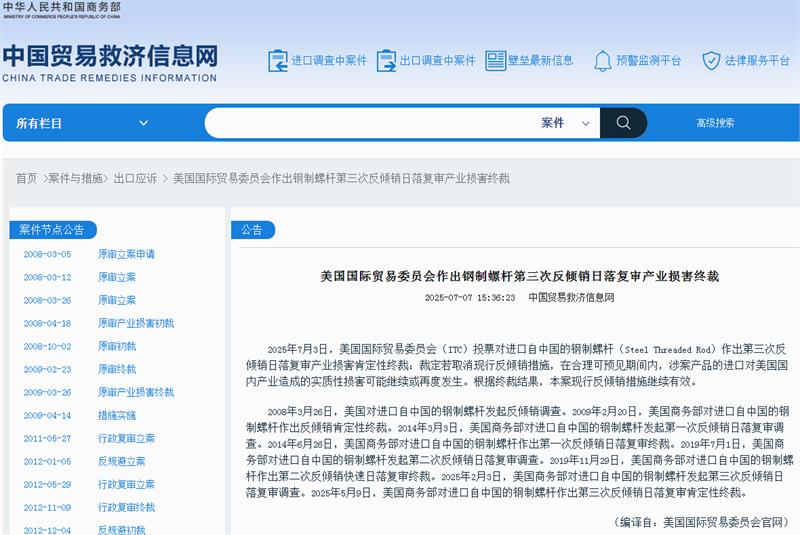
Task: Open the 案件 search type dropdown
Action: (565, 123)
